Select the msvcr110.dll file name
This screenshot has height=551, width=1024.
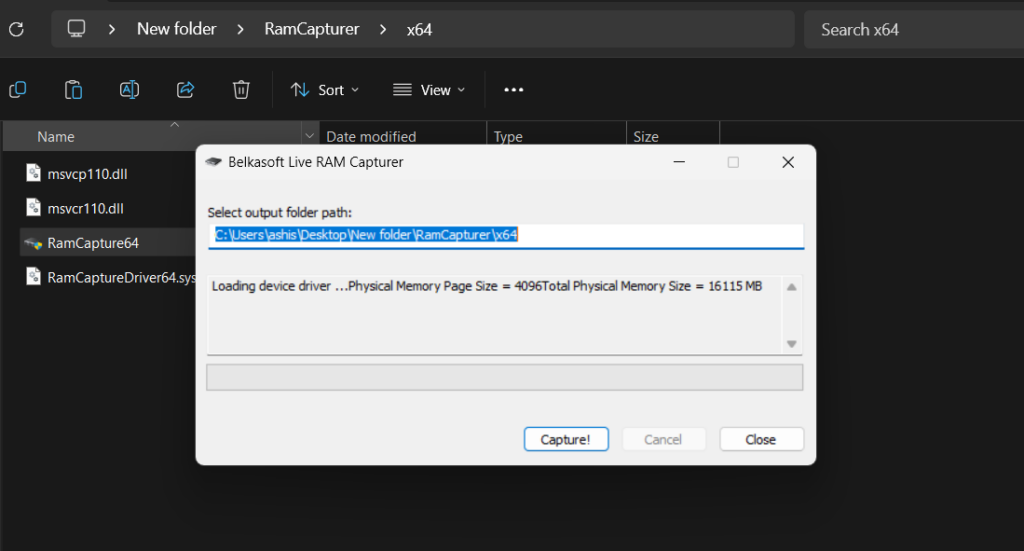tap(86, 208)
